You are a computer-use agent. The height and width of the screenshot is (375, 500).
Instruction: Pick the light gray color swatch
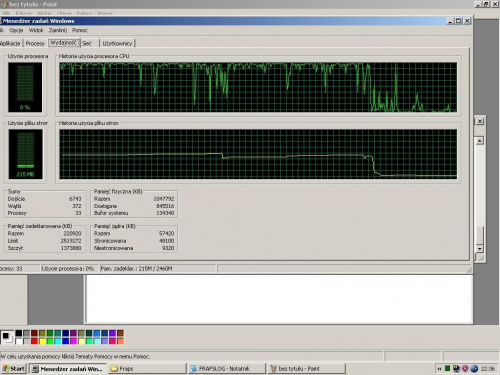(x=27, y=341)
